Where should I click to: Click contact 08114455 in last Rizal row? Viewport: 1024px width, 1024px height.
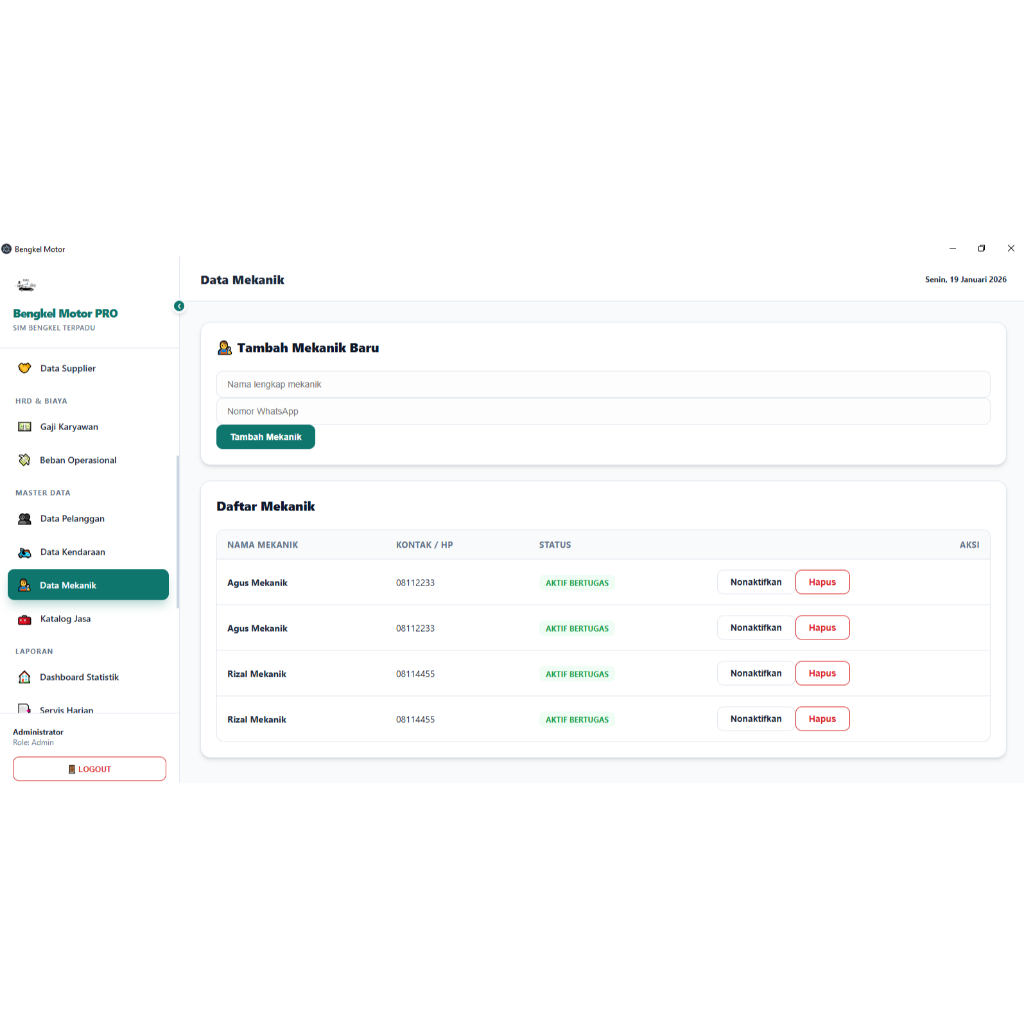coord(415,720)
